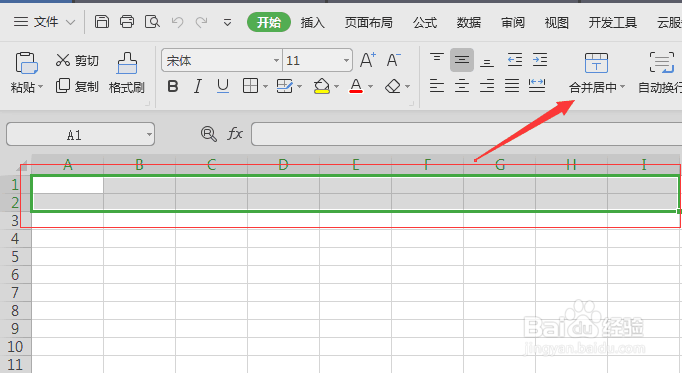Switch to the 数据 tab
The image size is (682, 373).
(468, 22)
